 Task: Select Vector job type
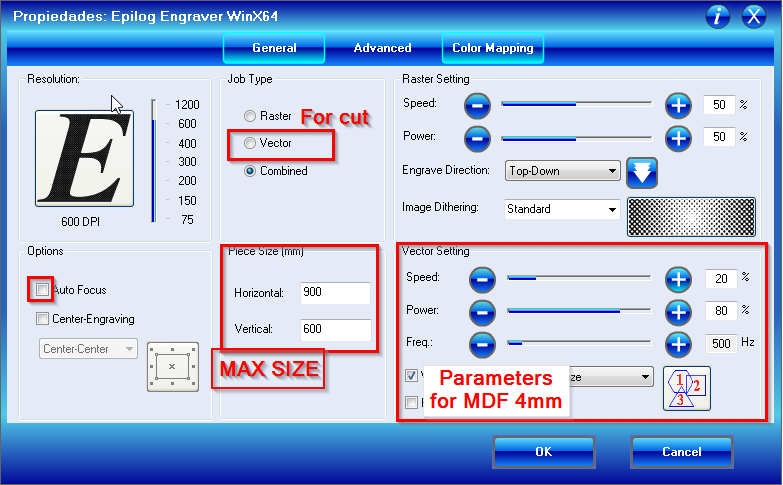click(x=250, y=143)
